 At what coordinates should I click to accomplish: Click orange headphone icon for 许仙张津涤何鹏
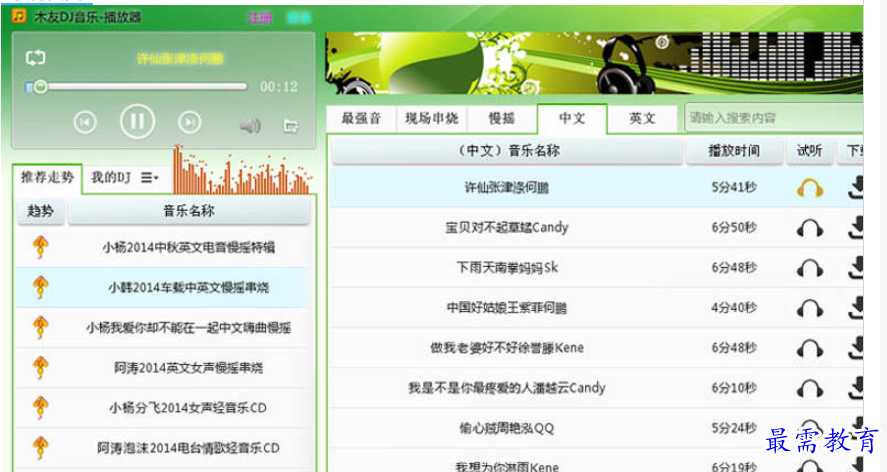tap(810, 188)
